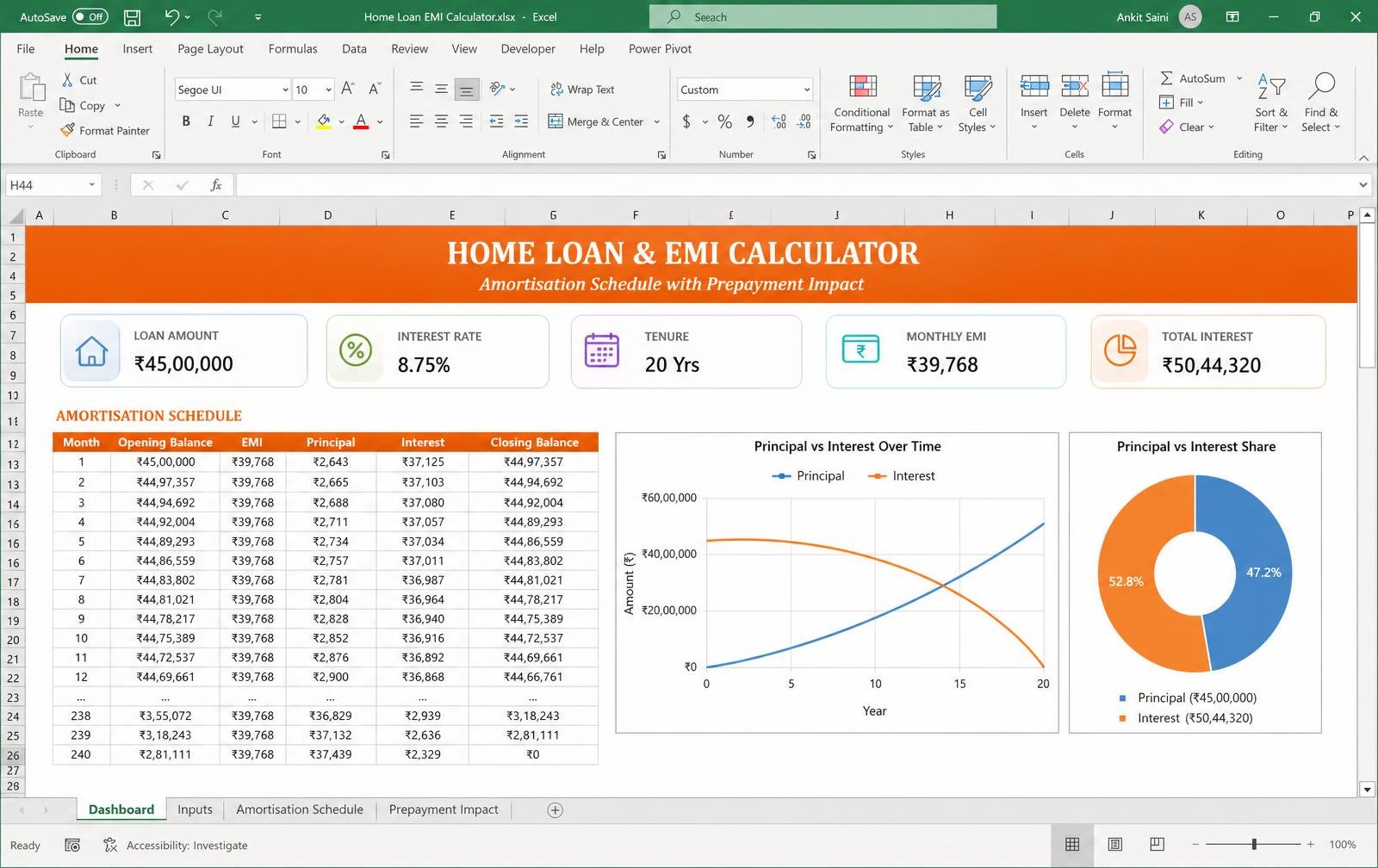Open the AutoSum dropdown arrow
This screenshot has height=868, width=1378.
[x=1239, y=78]
